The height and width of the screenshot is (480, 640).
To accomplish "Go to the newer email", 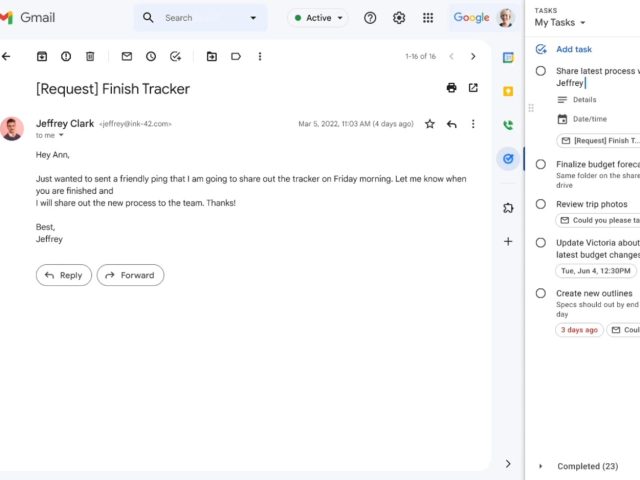I will tap(451, 56).
